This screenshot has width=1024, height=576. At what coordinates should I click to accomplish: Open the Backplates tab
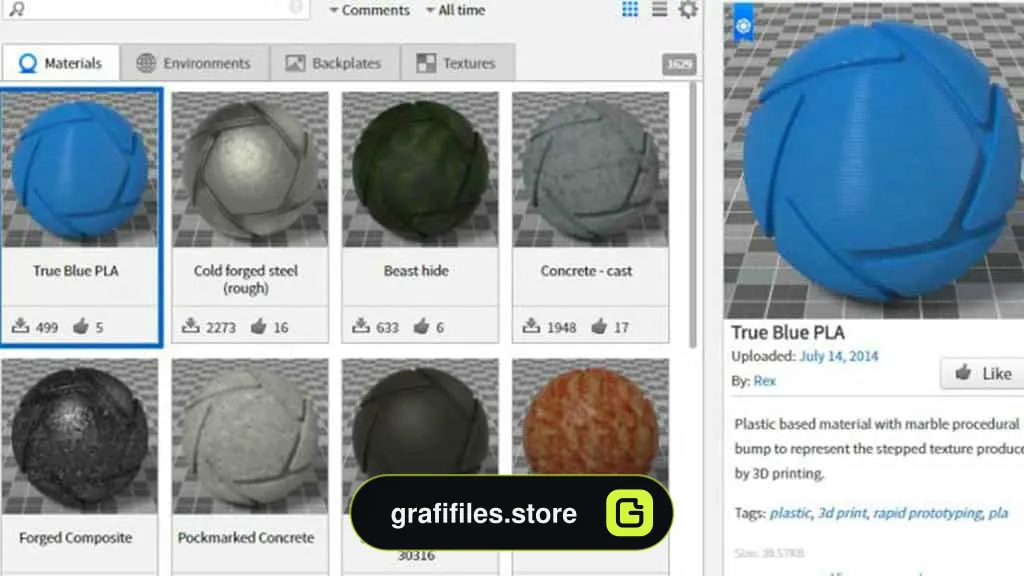coord(334,63)
